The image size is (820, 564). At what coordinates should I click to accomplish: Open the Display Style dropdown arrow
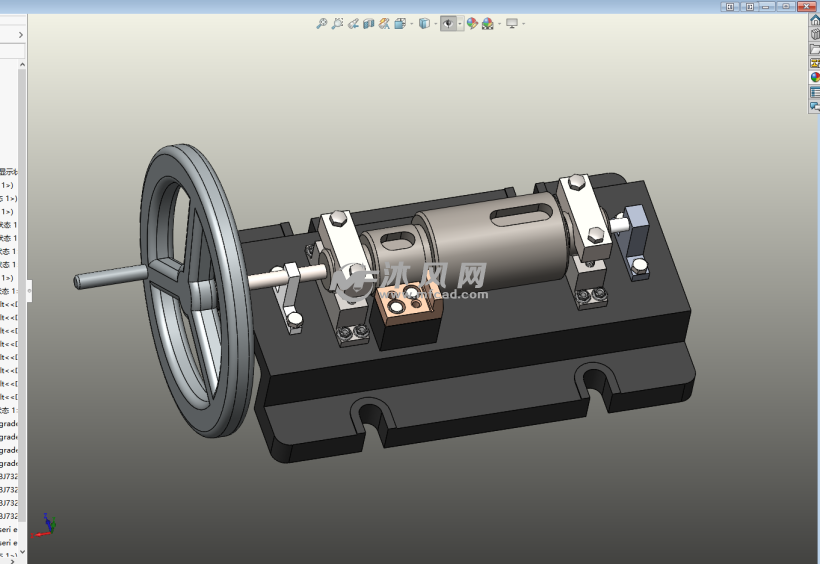pyautogui.click(x=434, y=23)
